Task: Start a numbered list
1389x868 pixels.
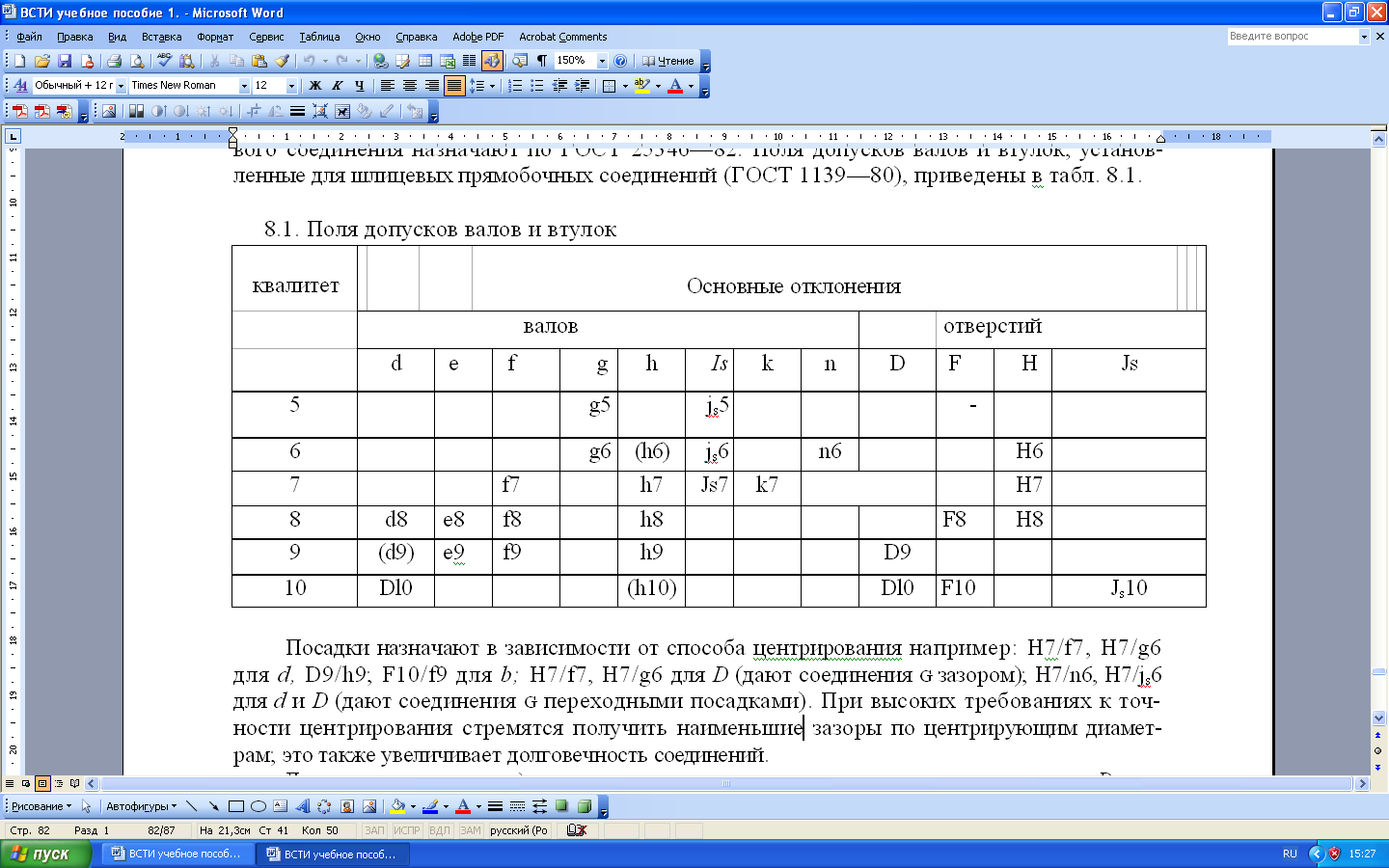Action: (515, 86)
